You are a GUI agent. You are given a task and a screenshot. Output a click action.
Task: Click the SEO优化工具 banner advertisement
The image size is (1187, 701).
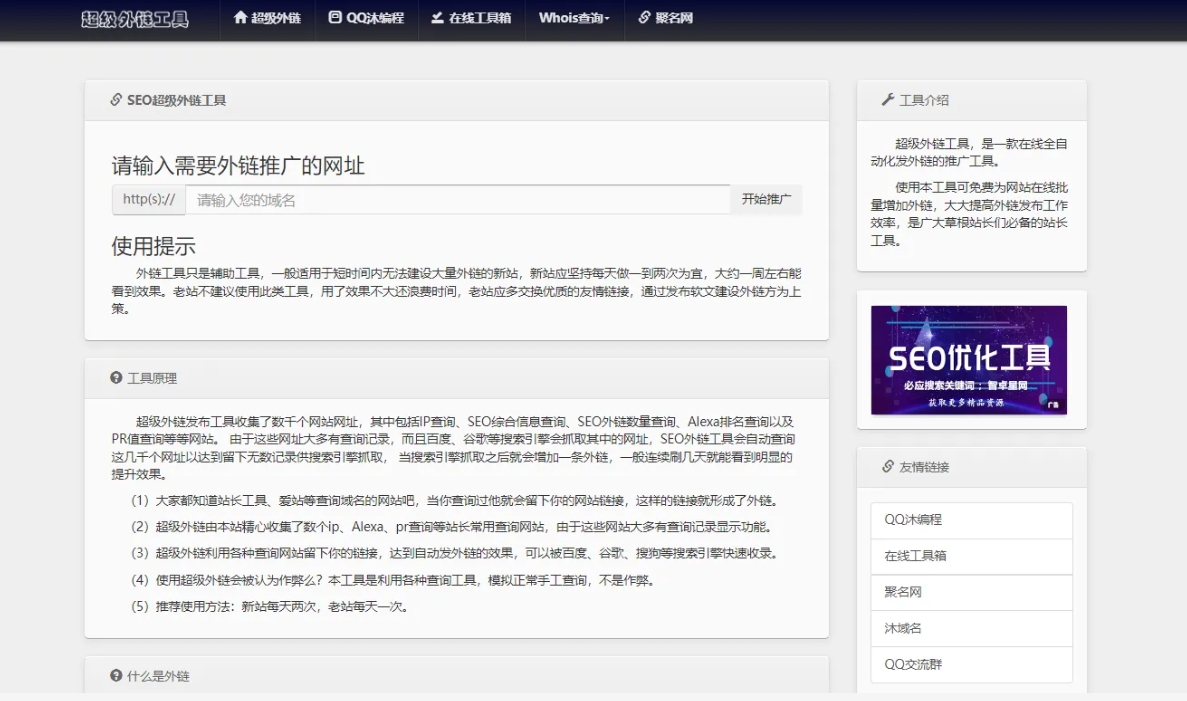[x=969, y=361]
